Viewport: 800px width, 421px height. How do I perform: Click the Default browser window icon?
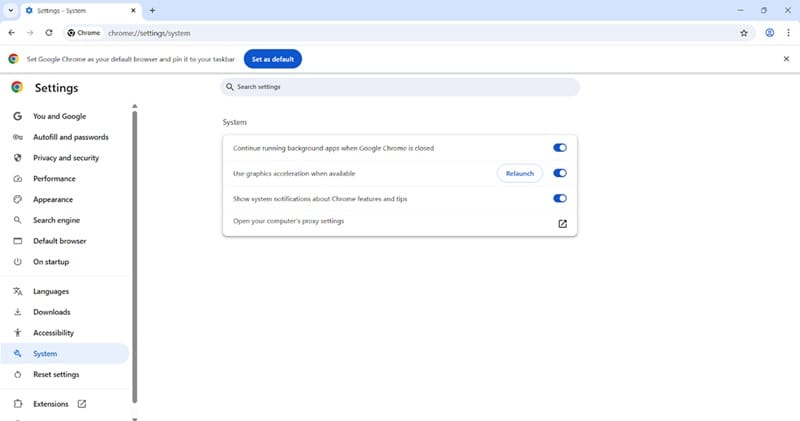click(17, 241)
